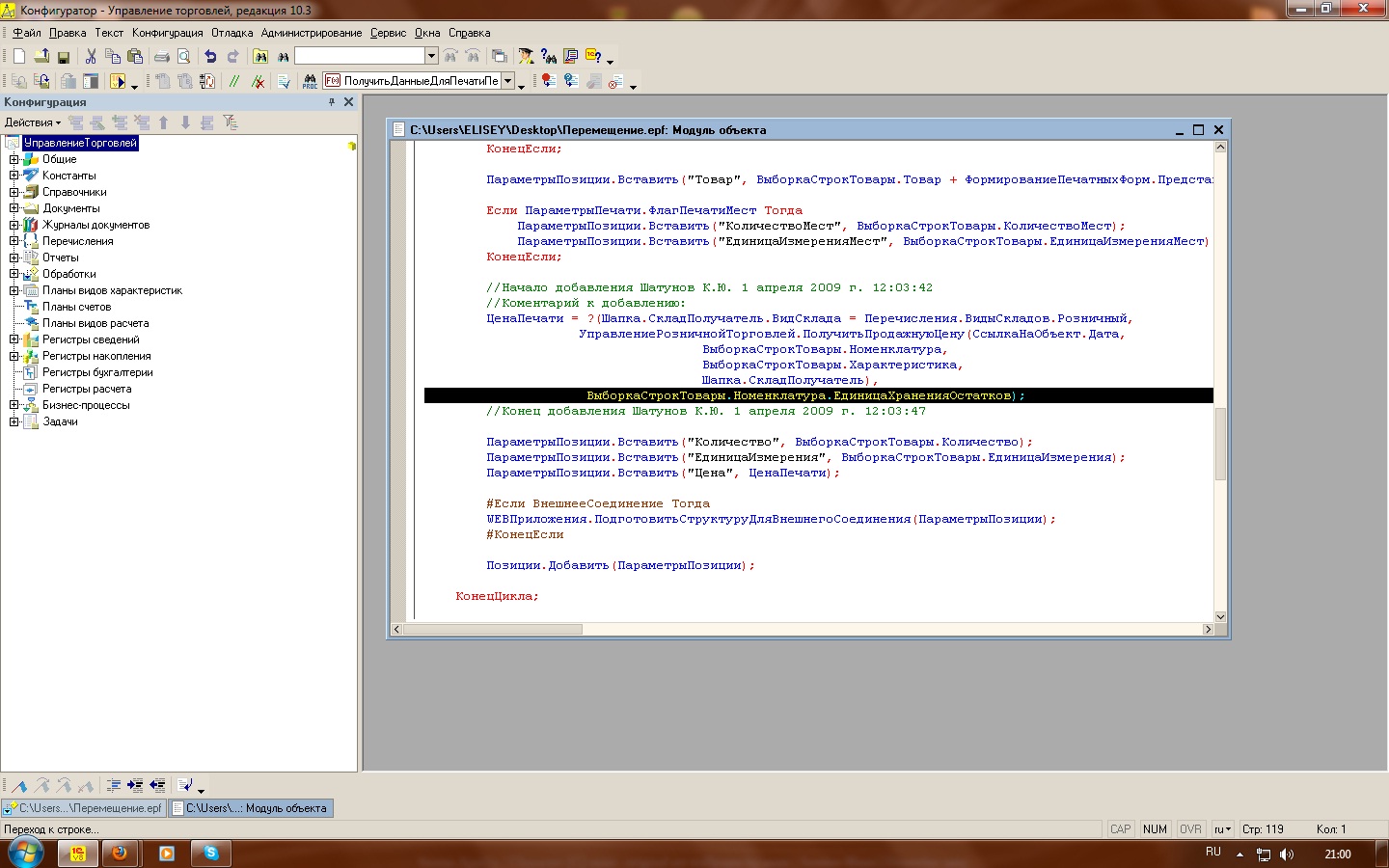
Task: Click the New document toolbar icon
Action: (x=19, y=57)
